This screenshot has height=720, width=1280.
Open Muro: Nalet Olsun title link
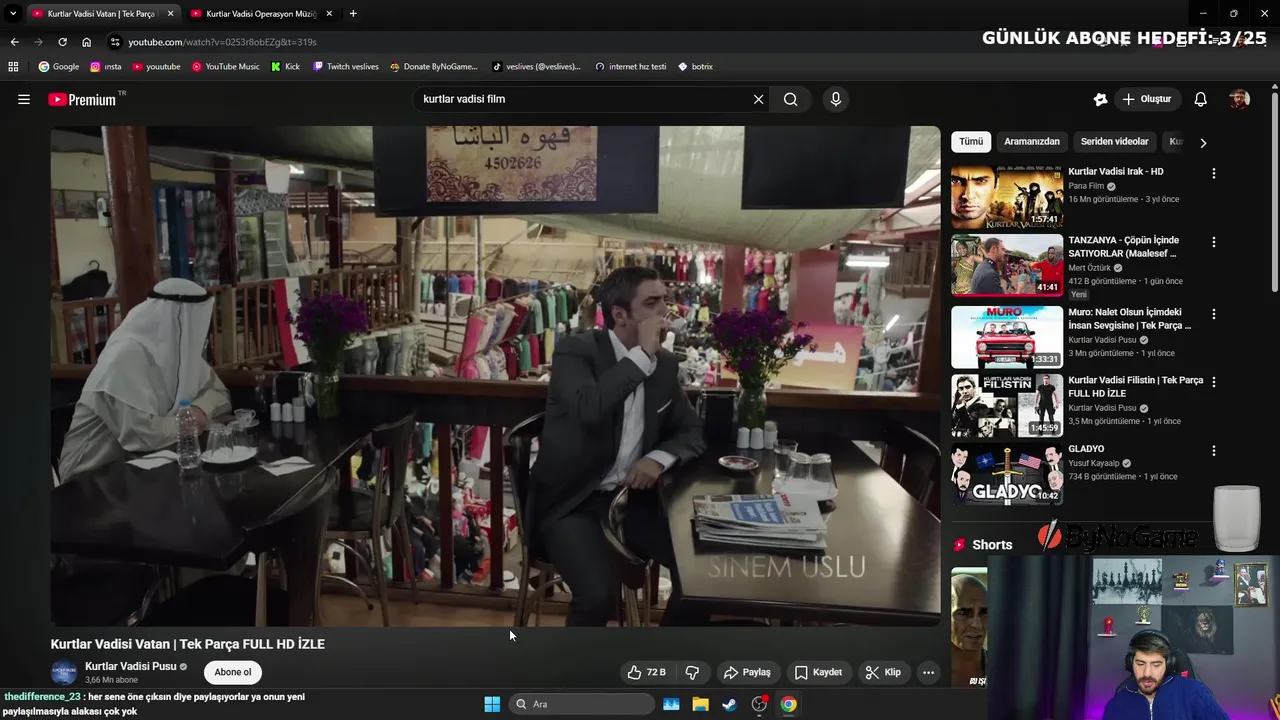[1130, 319]
